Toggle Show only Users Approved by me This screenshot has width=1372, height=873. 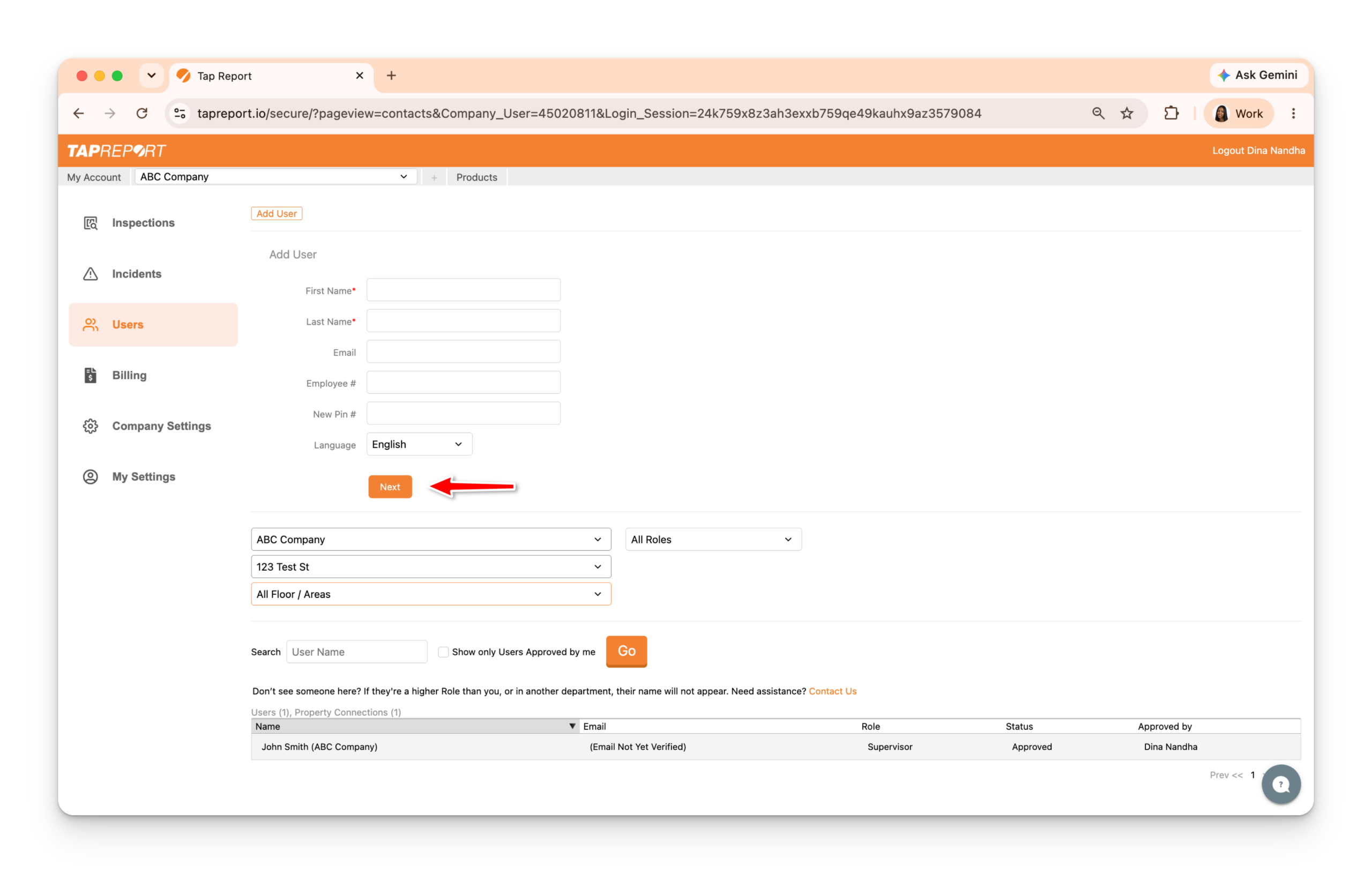tap(443, 652)
